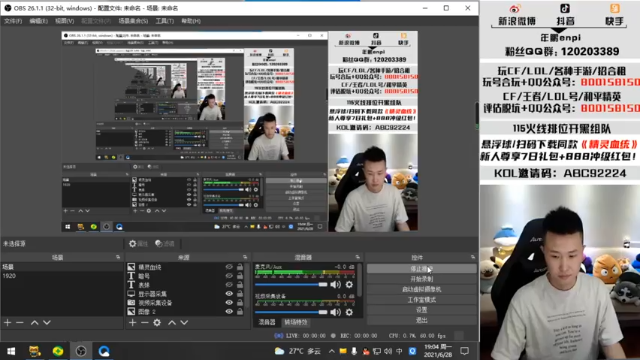Click the 开始录制 start recording button
Image resolution: width=640 pixels, height=360 pixels.
[x=421, y=279]
